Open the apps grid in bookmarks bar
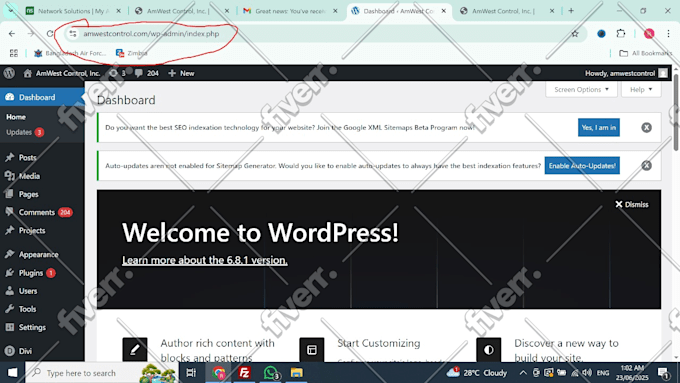 (x=14, y=53)
